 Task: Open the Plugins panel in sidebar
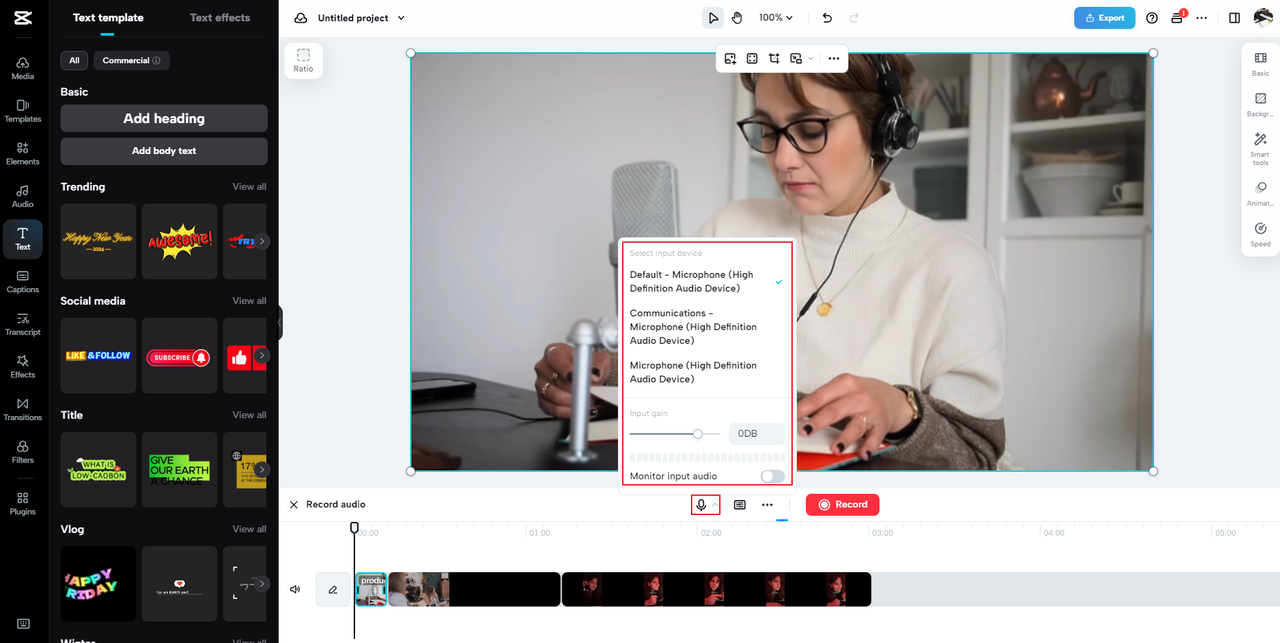22,504
